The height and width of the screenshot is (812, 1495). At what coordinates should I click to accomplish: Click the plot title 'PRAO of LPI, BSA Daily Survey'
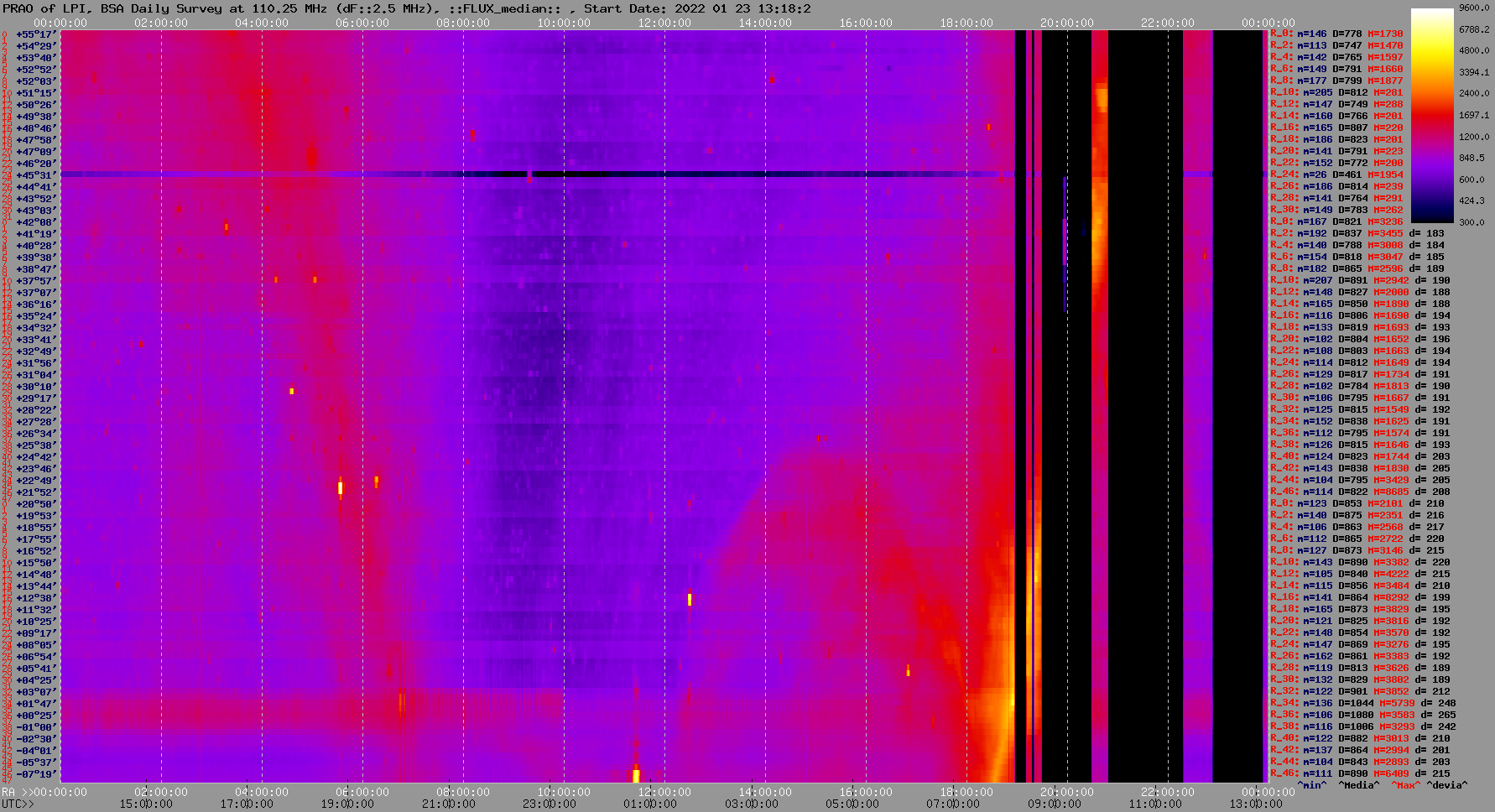113,8
